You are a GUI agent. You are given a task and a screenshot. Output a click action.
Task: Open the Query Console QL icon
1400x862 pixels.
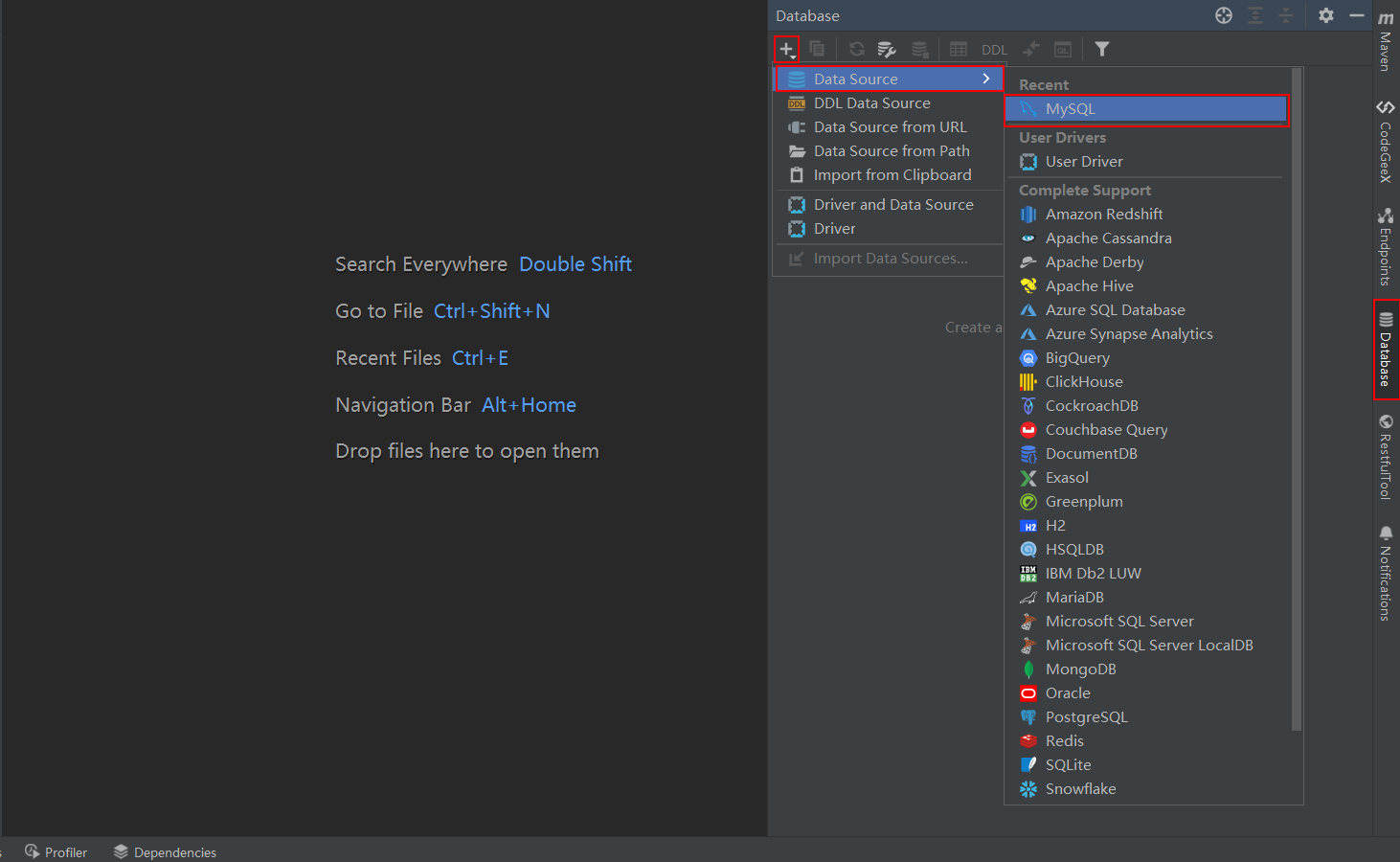tap(1063, 49)
